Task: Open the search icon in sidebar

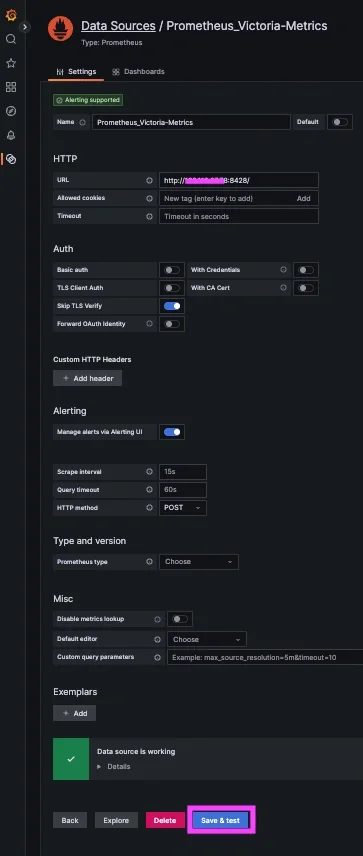Action: (x=11, y=39)
